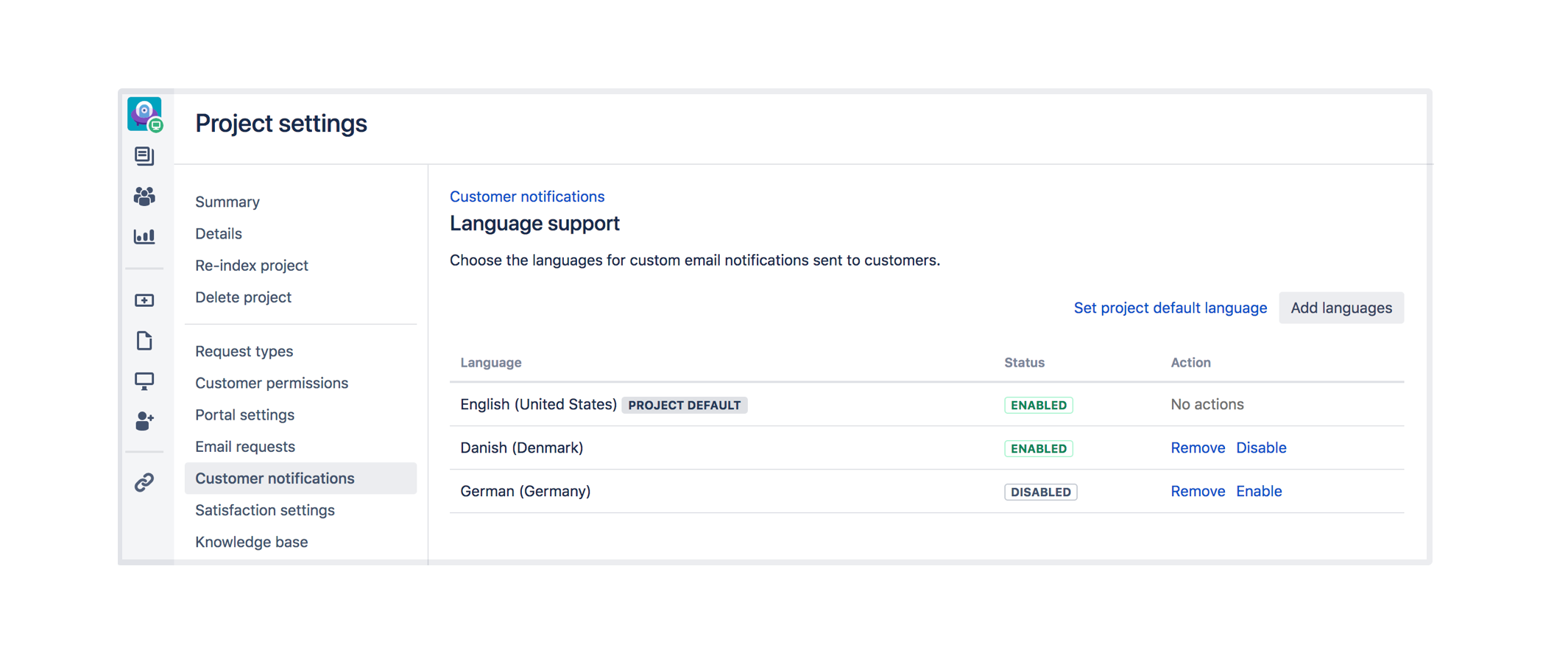Open the Customer channels monitor icon

144,381
